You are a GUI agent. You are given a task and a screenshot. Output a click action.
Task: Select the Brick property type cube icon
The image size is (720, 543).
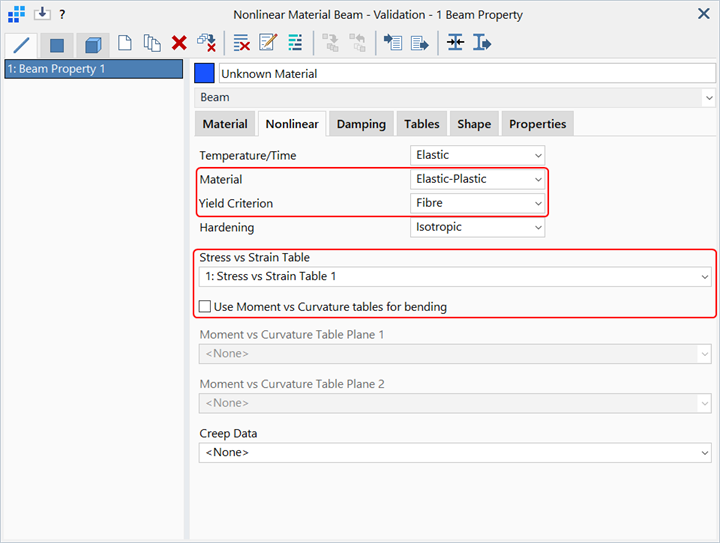tap(93, 45)
